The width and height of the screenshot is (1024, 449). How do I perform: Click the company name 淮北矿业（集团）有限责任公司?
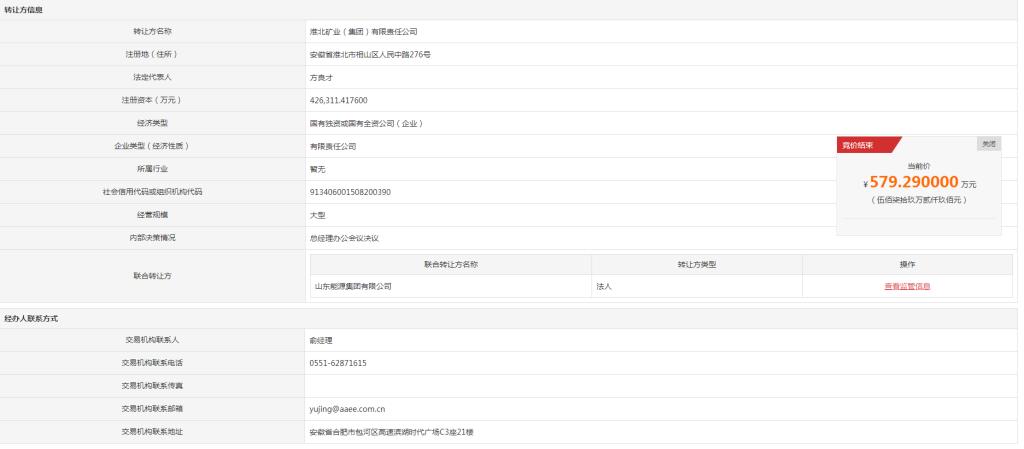click(x=363, y=32)
